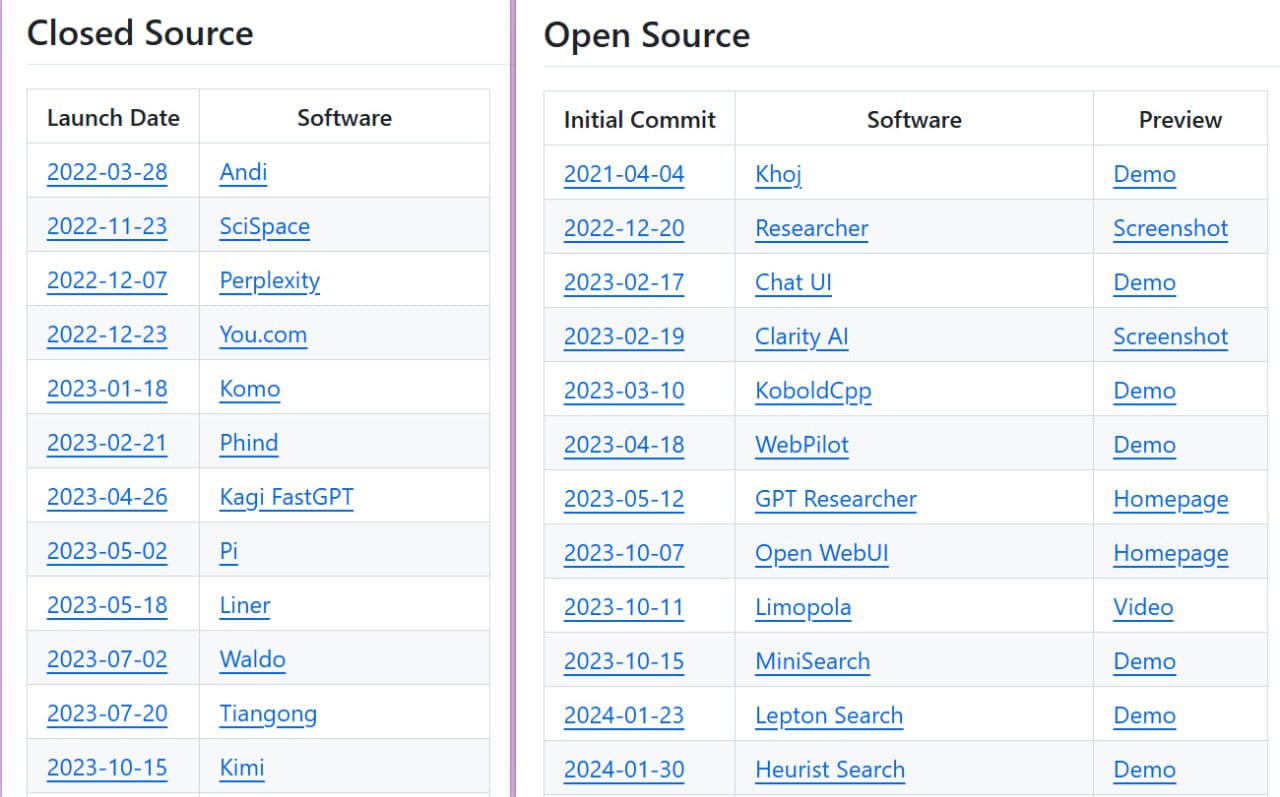
Task: Click the 2023-04-26 launch date link
Action: [x=107, y=496]
